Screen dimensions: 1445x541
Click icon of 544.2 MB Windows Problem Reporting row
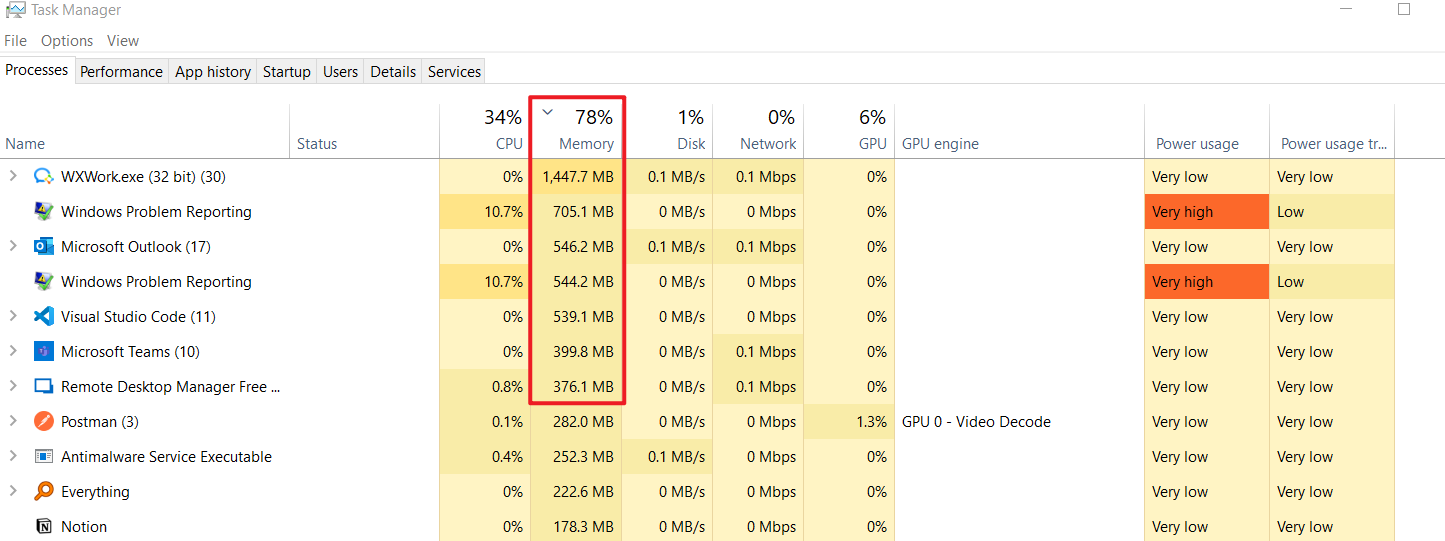coord(43,282)
